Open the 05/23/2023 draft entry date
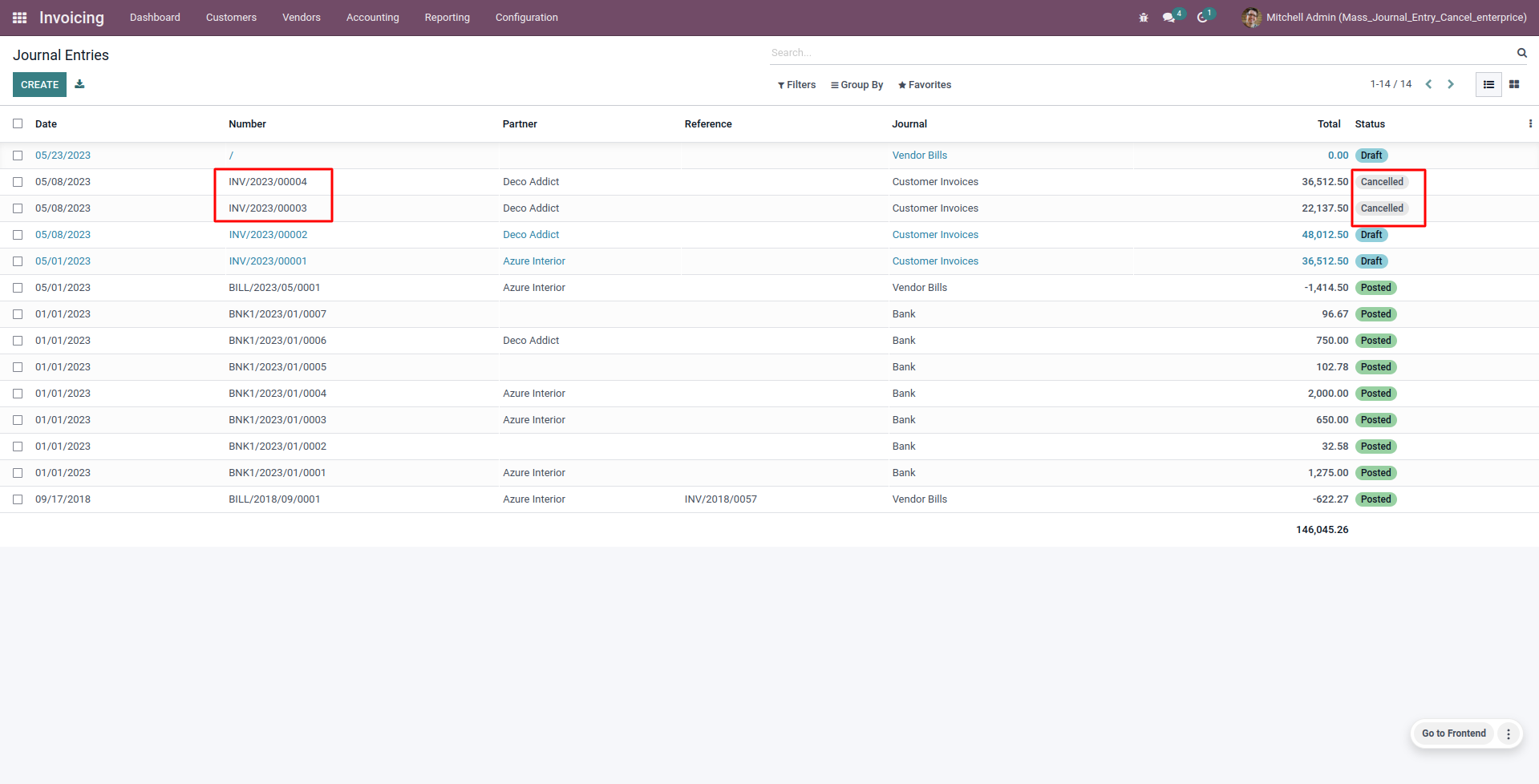Viewport: 1539px width, 784px height. click(63, 156)
